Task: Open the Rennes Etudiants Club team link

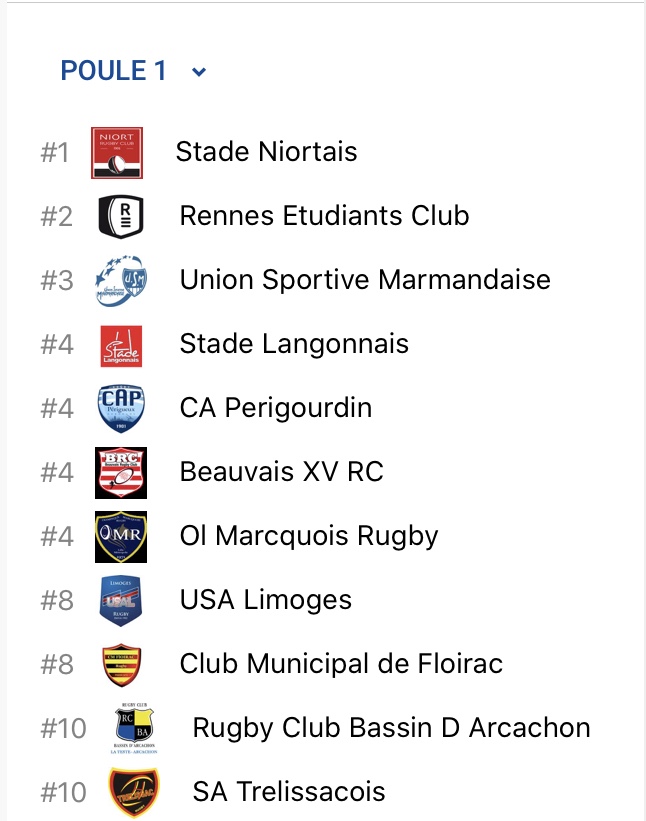Action: (x=324, y=216)
